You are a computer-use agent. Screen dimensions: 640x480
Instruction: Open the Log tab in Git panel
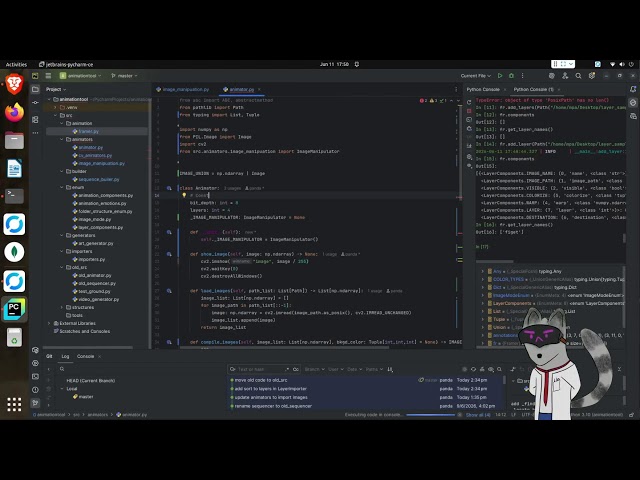pyautogui.click(x=65, y=356)
